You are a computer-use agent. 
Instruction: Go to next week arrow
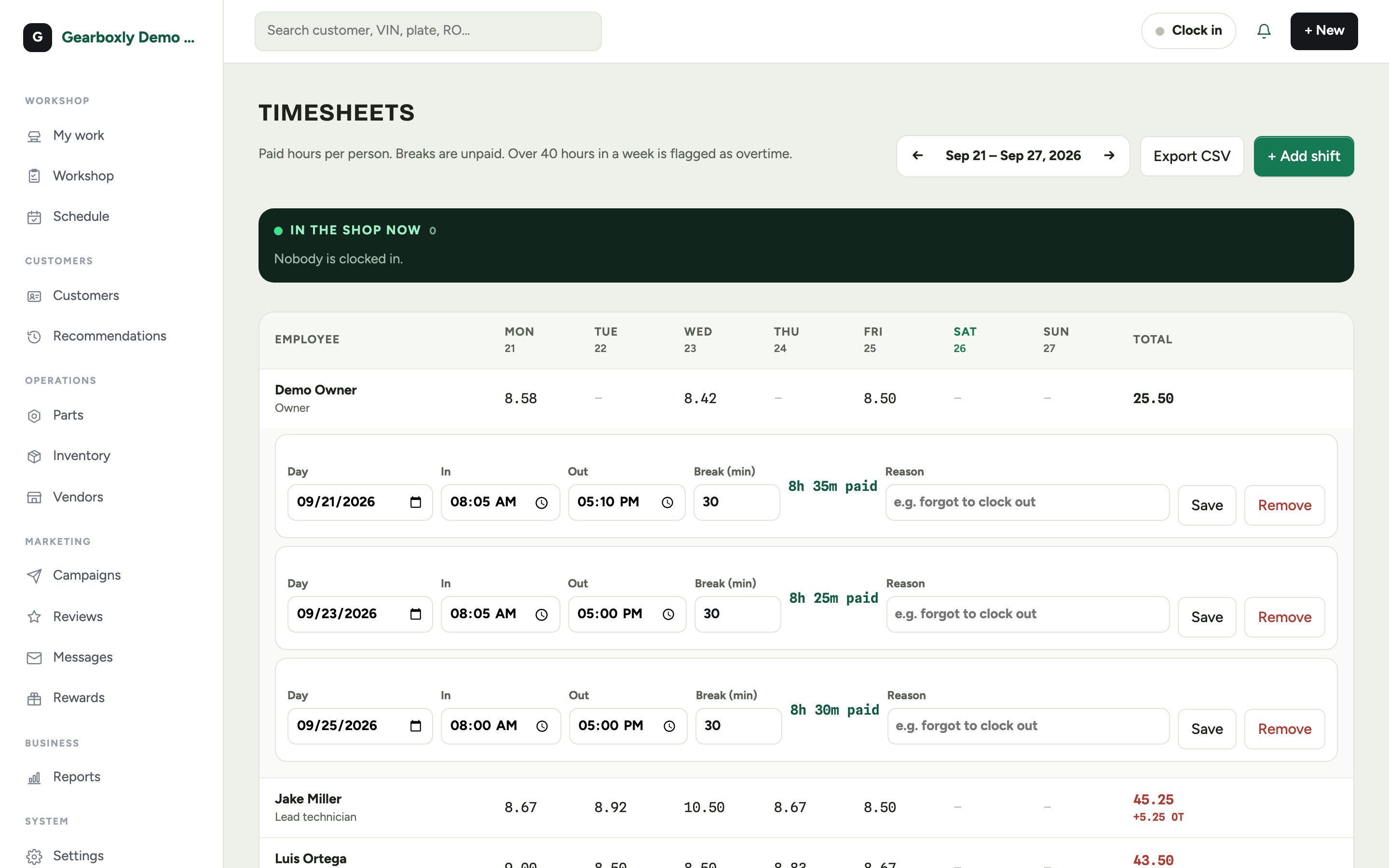(1109, 156)
